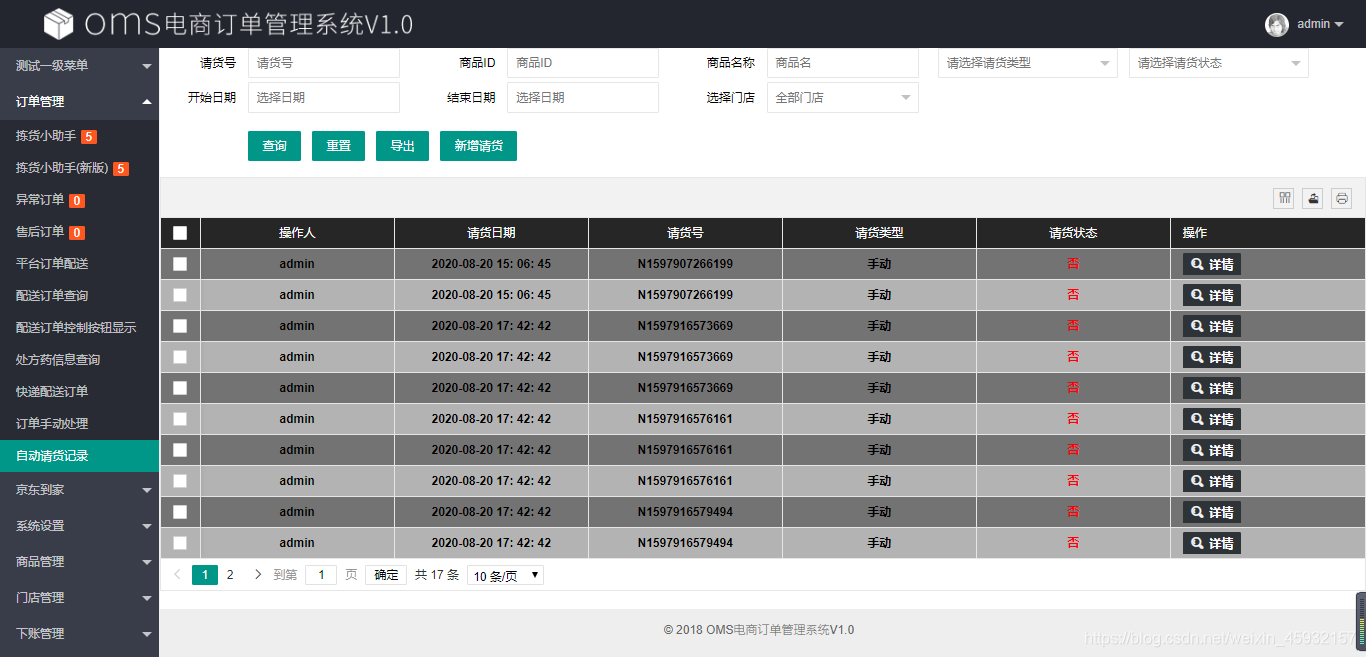The height and width of the screenshot is (657, 1366).
Task: Expand the 京东到家 sidebar menu
Action: tap(79, 490)
